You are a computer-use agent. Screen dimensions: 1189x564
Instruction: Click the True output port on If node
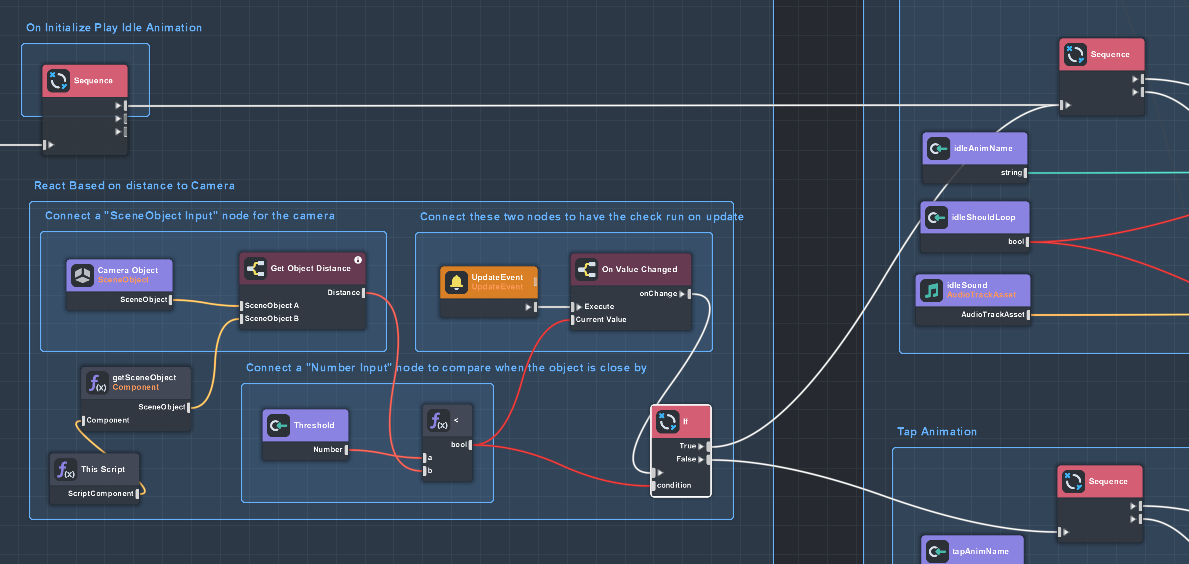click(707, 446)
